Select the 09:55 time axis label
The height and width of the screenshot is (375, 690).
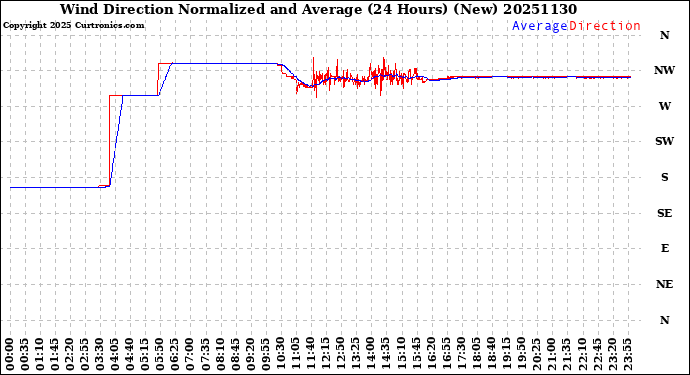tap(266, 354)
